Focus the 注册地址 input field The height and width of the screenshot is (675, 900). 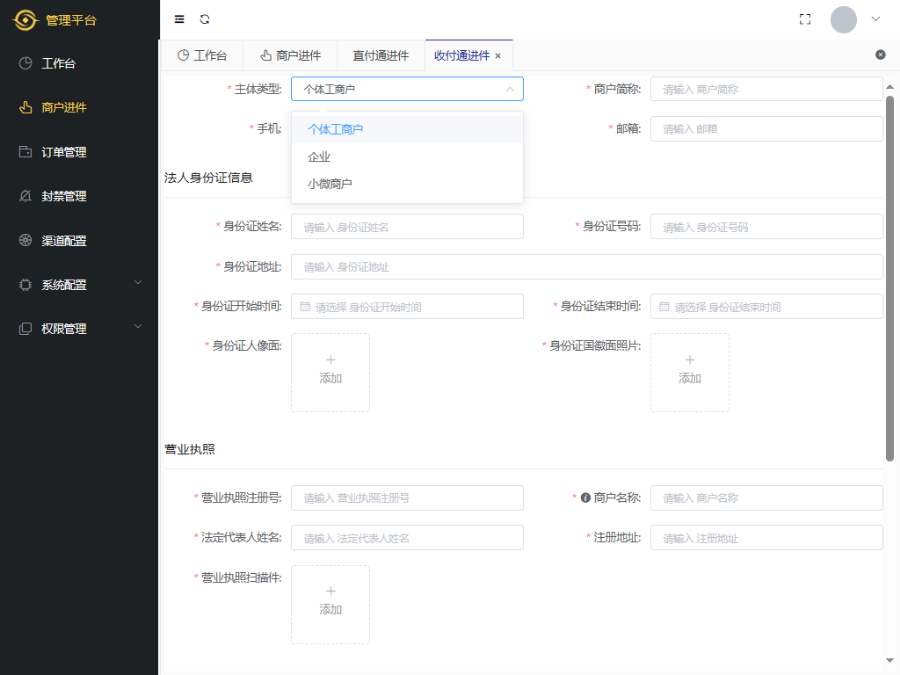pyautogui.click(x=766, y=538)
